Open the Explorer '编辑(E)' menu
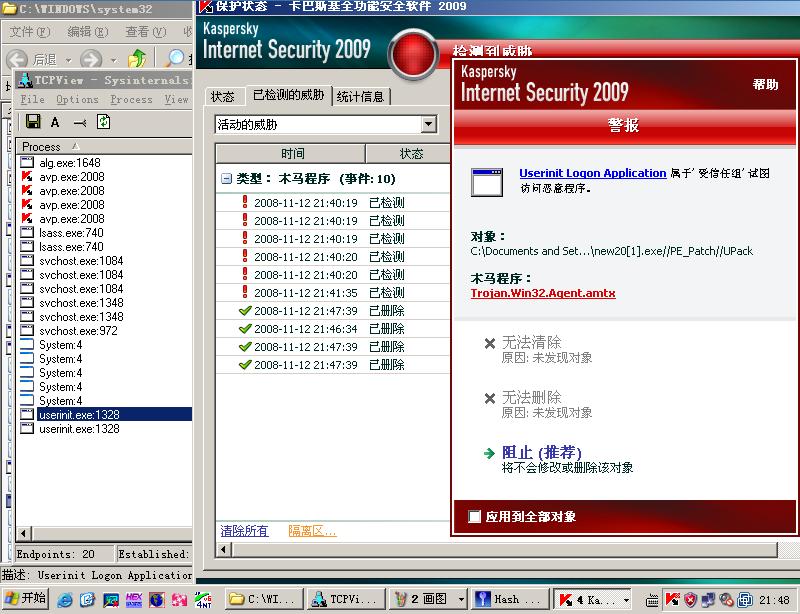 (x=88, y=32)
